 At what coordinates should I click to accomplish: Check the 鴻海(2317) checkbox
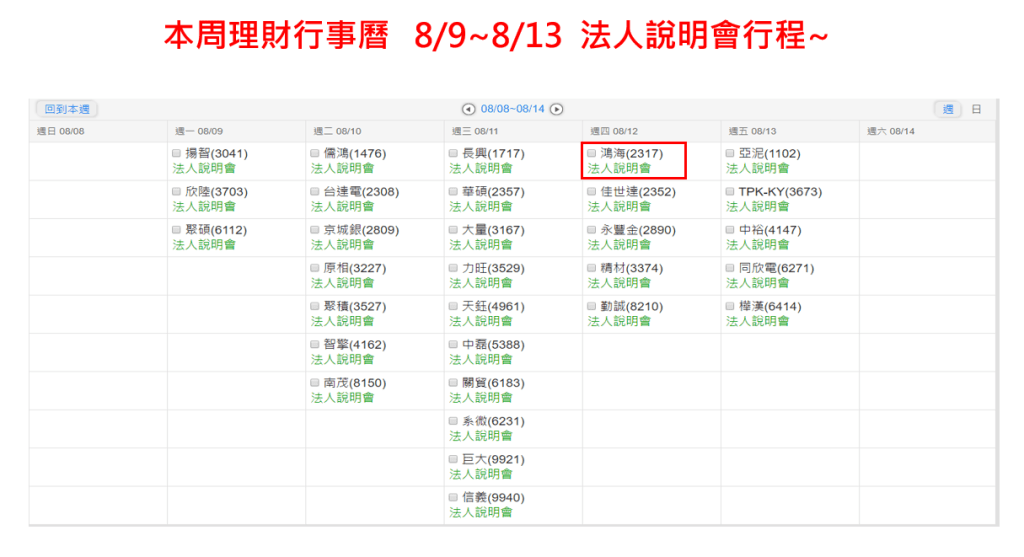point(591,154)
